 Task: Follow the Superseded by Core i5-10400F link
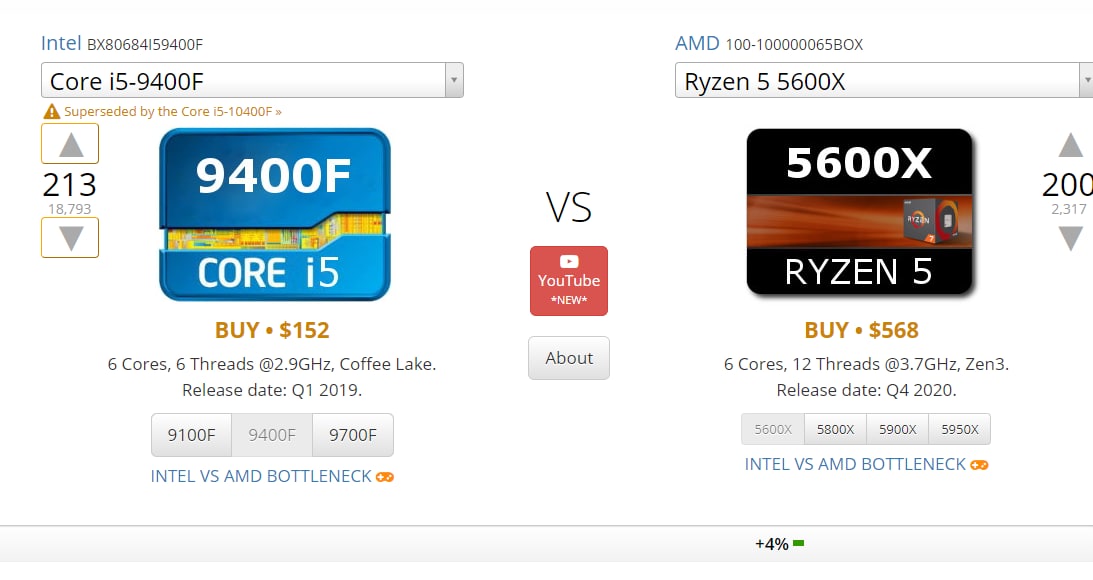tap(173, 112)
